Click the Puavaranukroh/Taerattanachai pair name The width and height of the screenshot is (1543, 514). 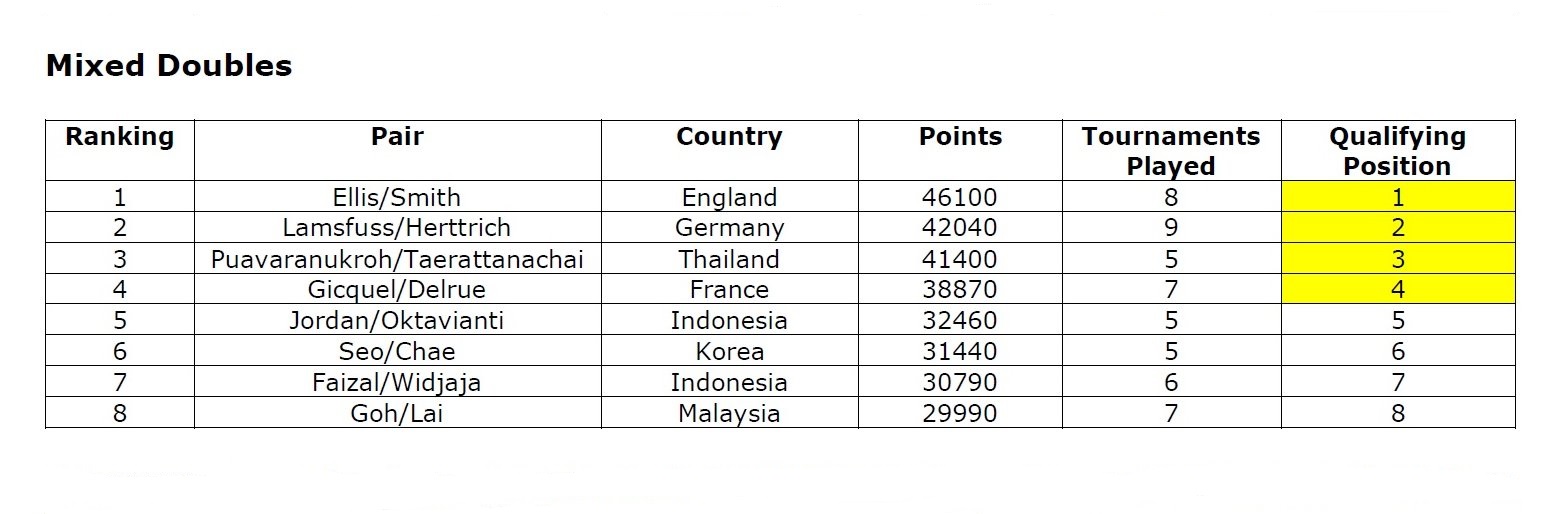(x=397, y=259)
